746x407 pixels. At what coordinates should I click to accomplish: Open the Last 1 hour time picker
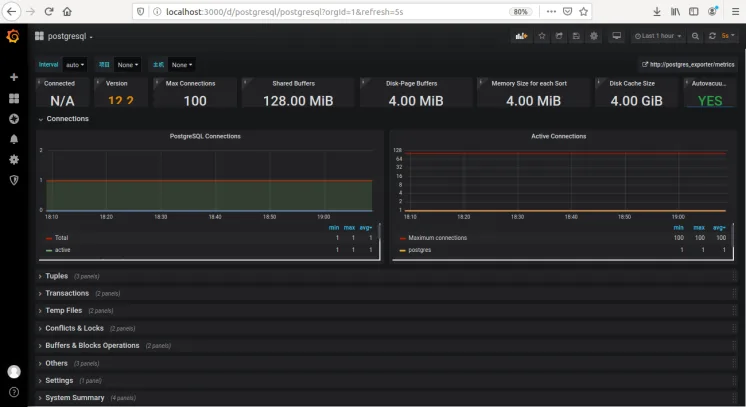[x=658, y=36]
